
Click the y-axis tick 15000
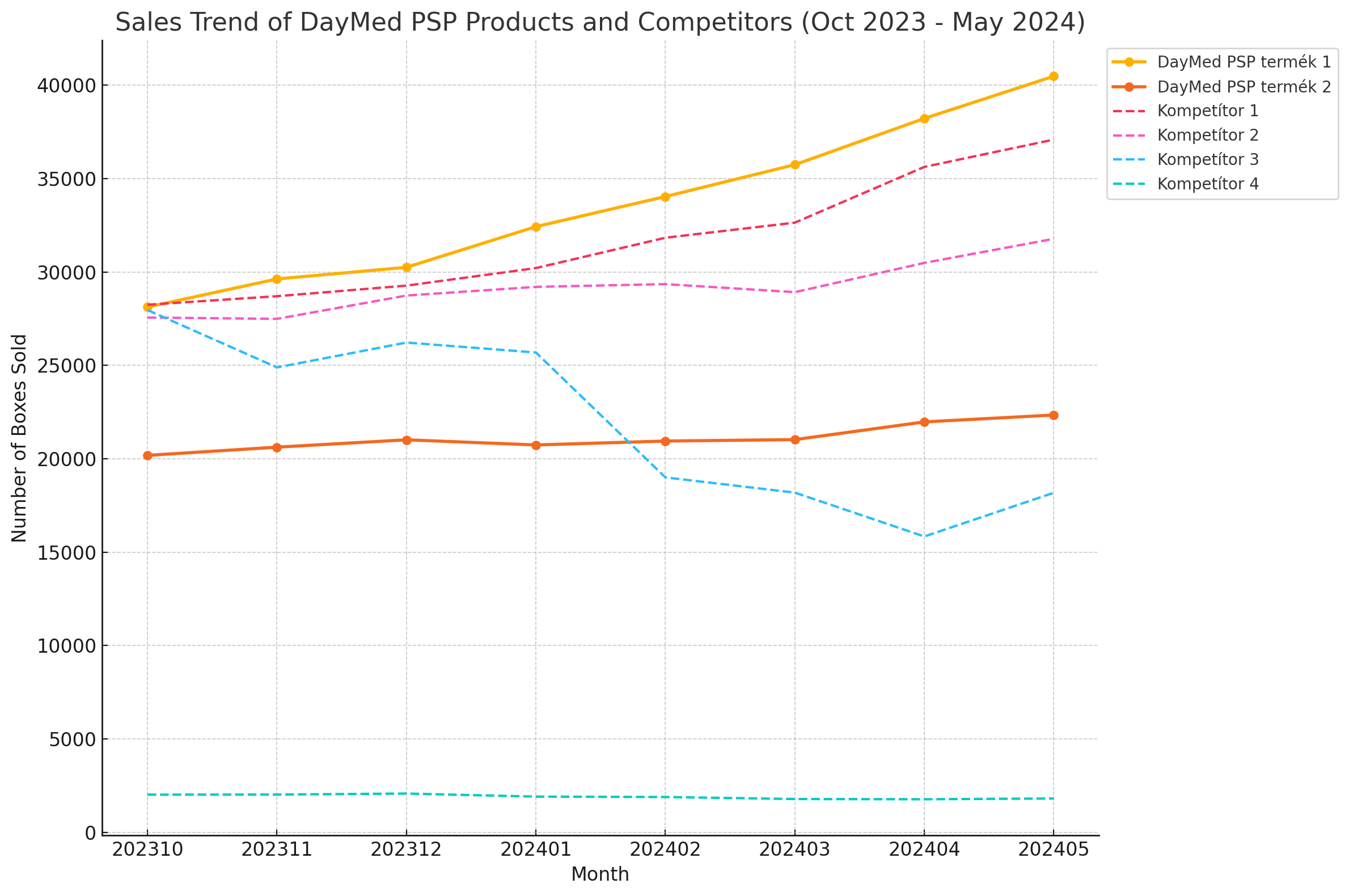pyautogui.click(x=66, y=553)
